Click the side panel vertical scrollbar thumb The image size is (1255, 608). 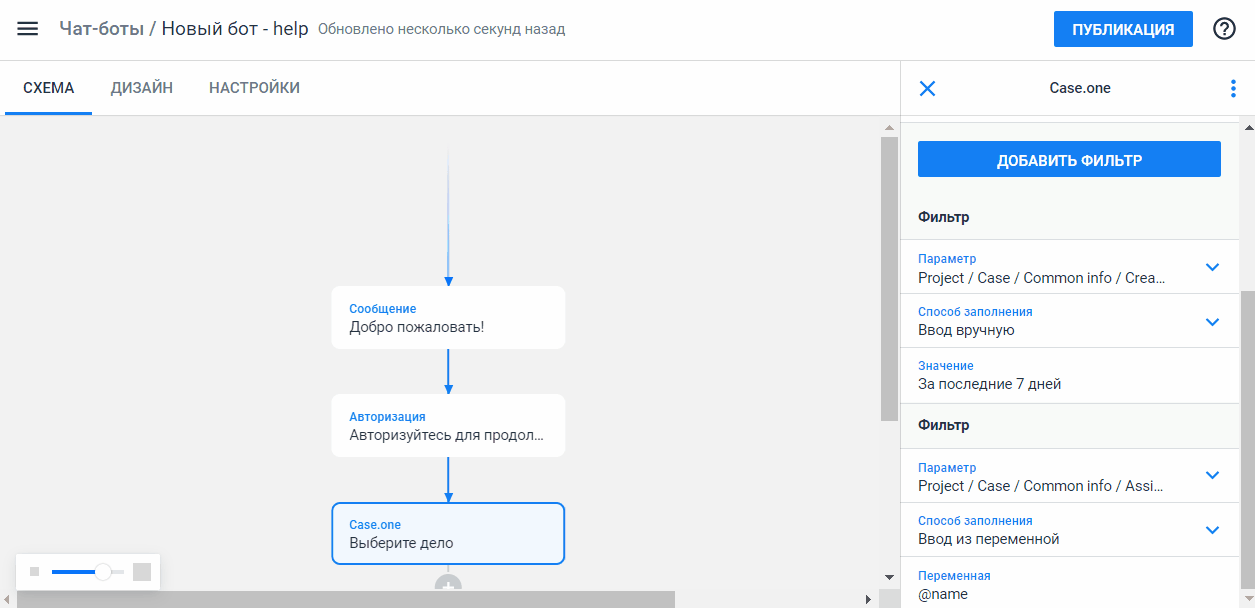(1247, 440)
